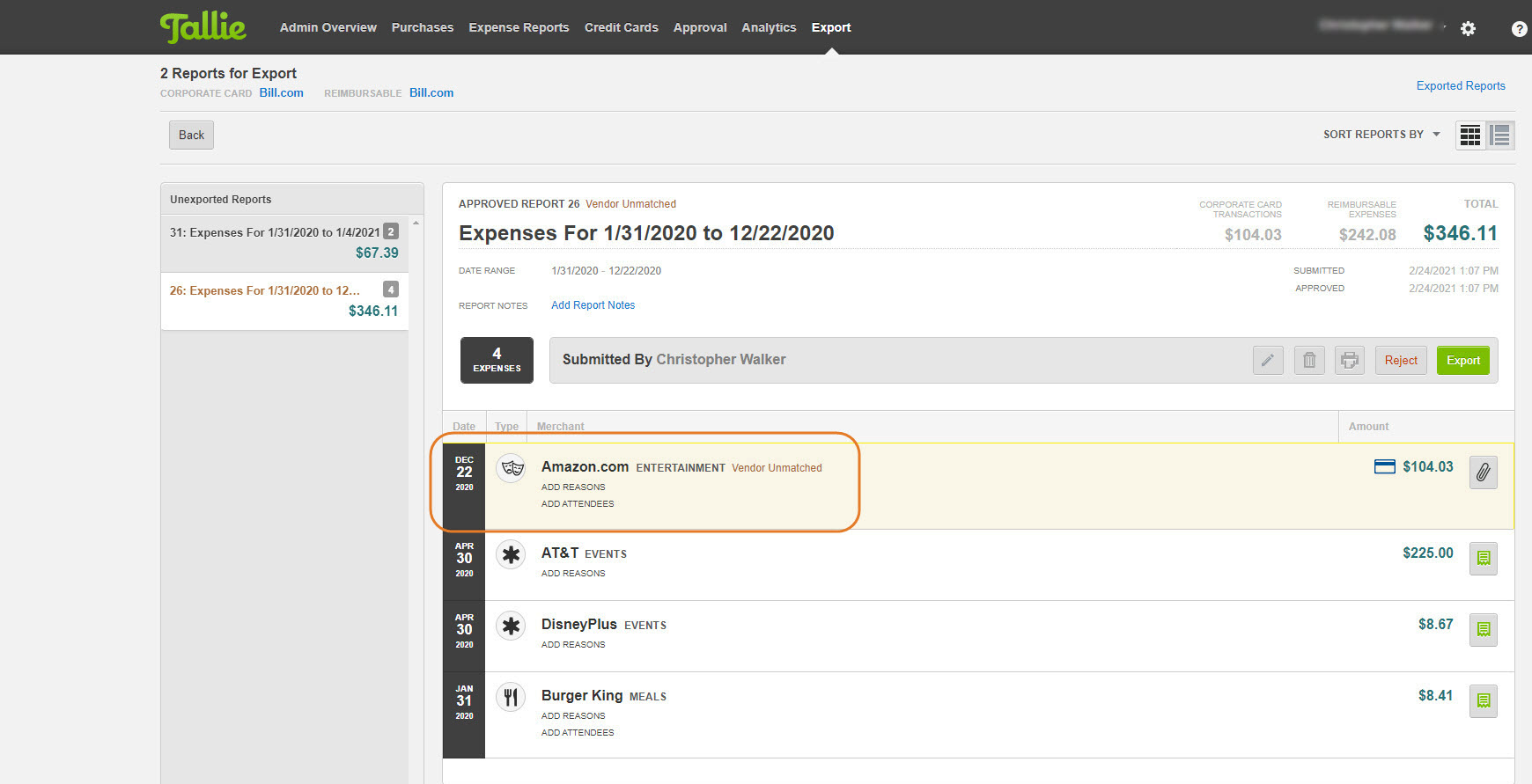Click the $8.67 amount

1436,624
